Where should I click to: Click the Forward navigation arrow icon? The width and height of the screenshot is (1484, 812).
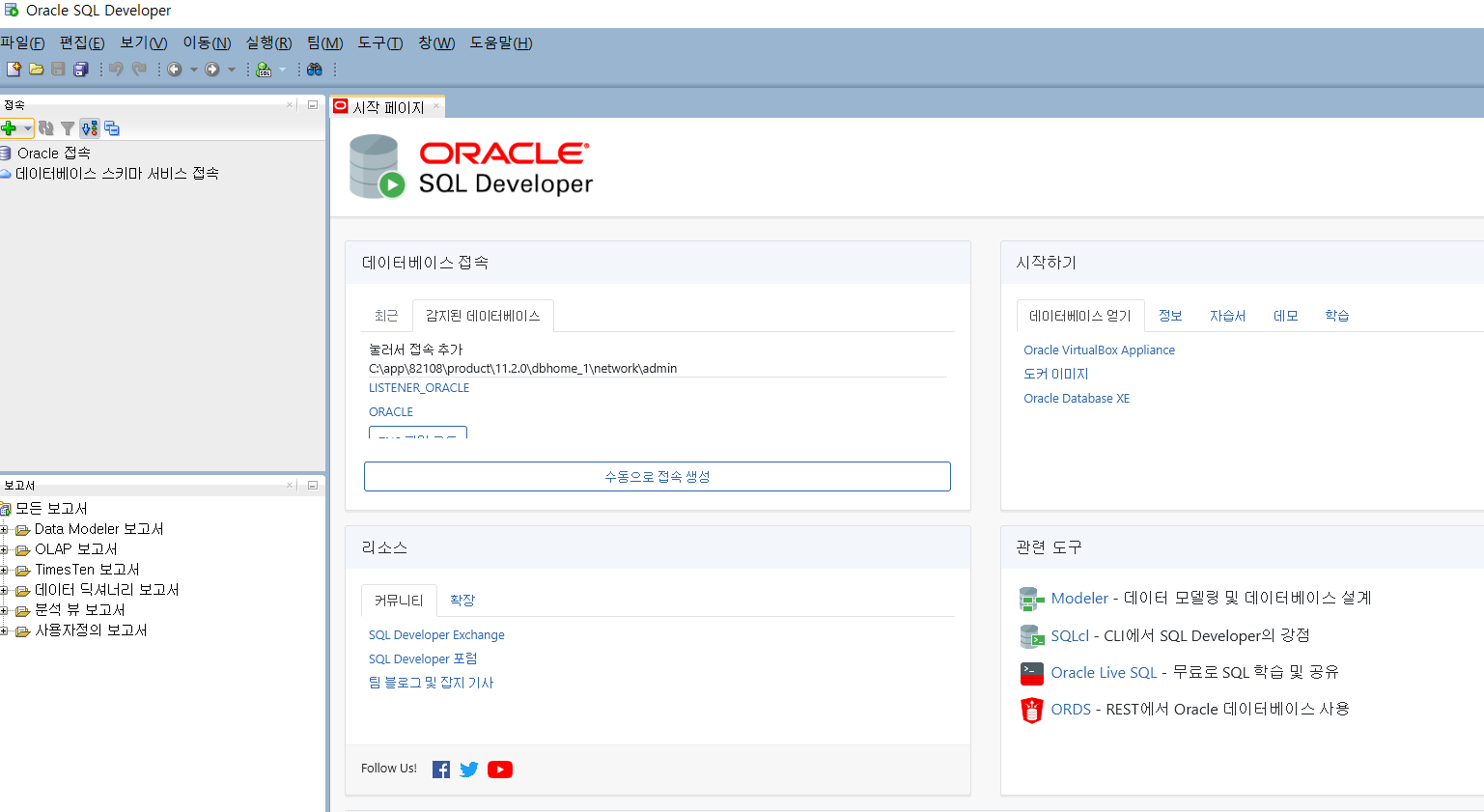coord(212,70)
